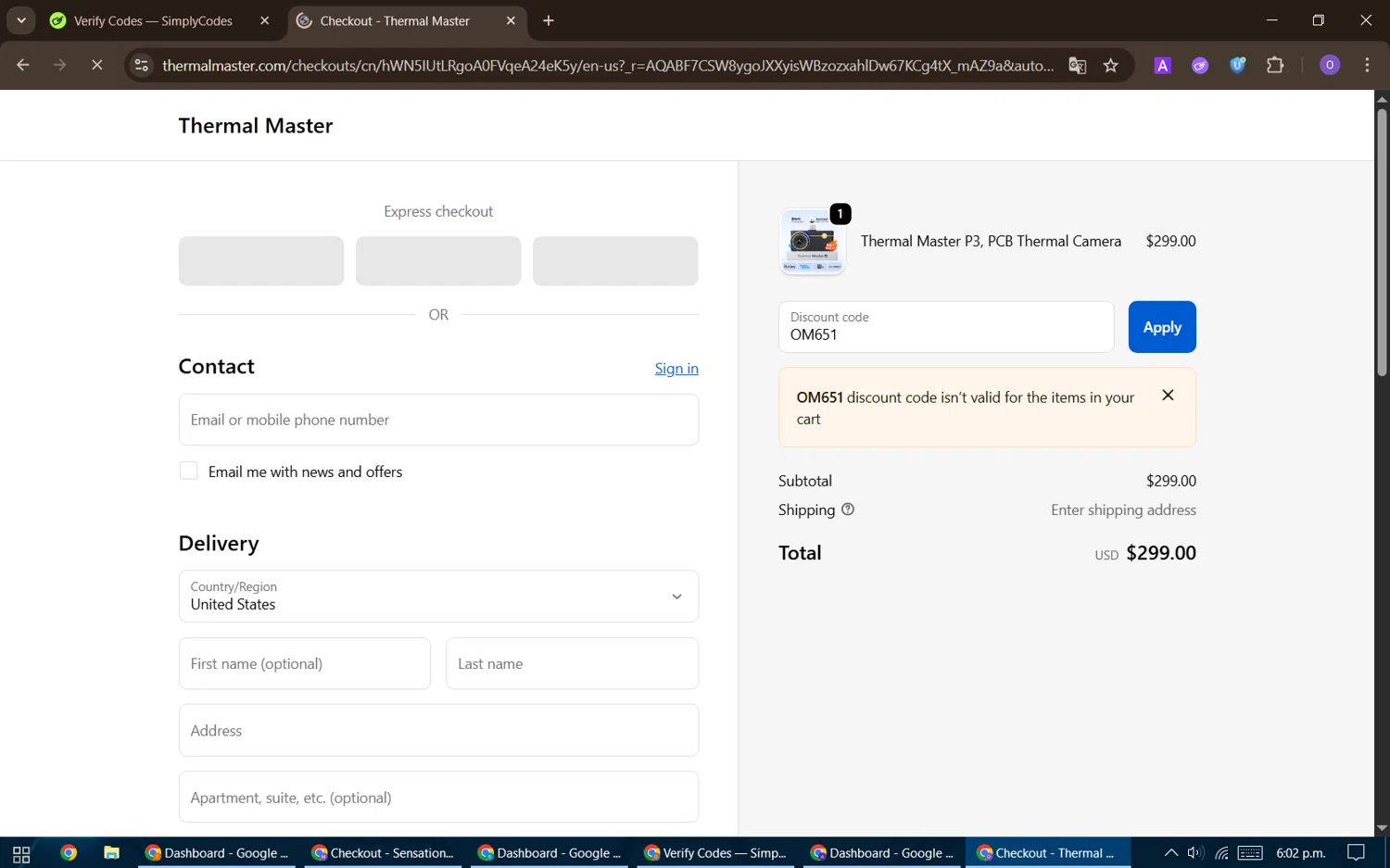Screen dimensions: 1390x868
Task: Focus the Address field
Action: [438, 730]
